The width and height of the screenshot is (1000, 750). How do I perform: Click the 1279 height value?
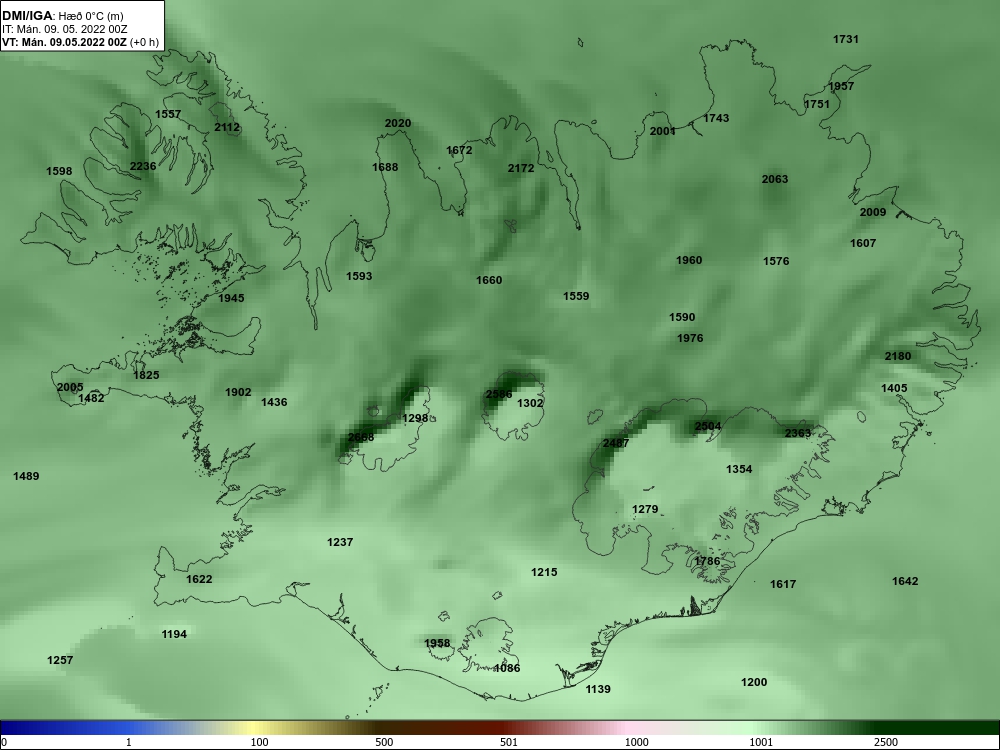pyautogui.click(x=645, y=509)
